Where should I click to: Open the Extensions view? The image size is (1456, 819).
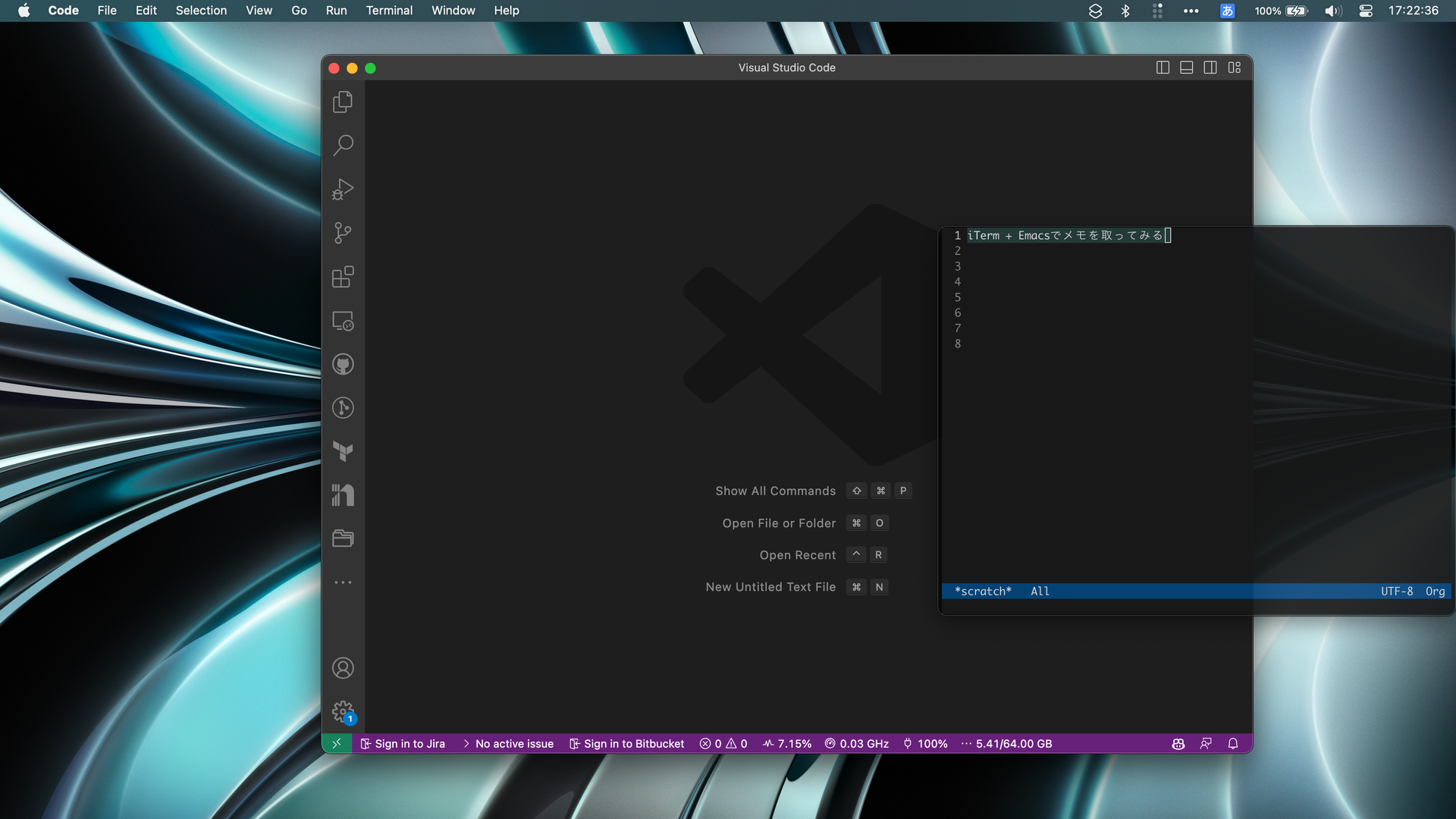(x=343, y=277)
